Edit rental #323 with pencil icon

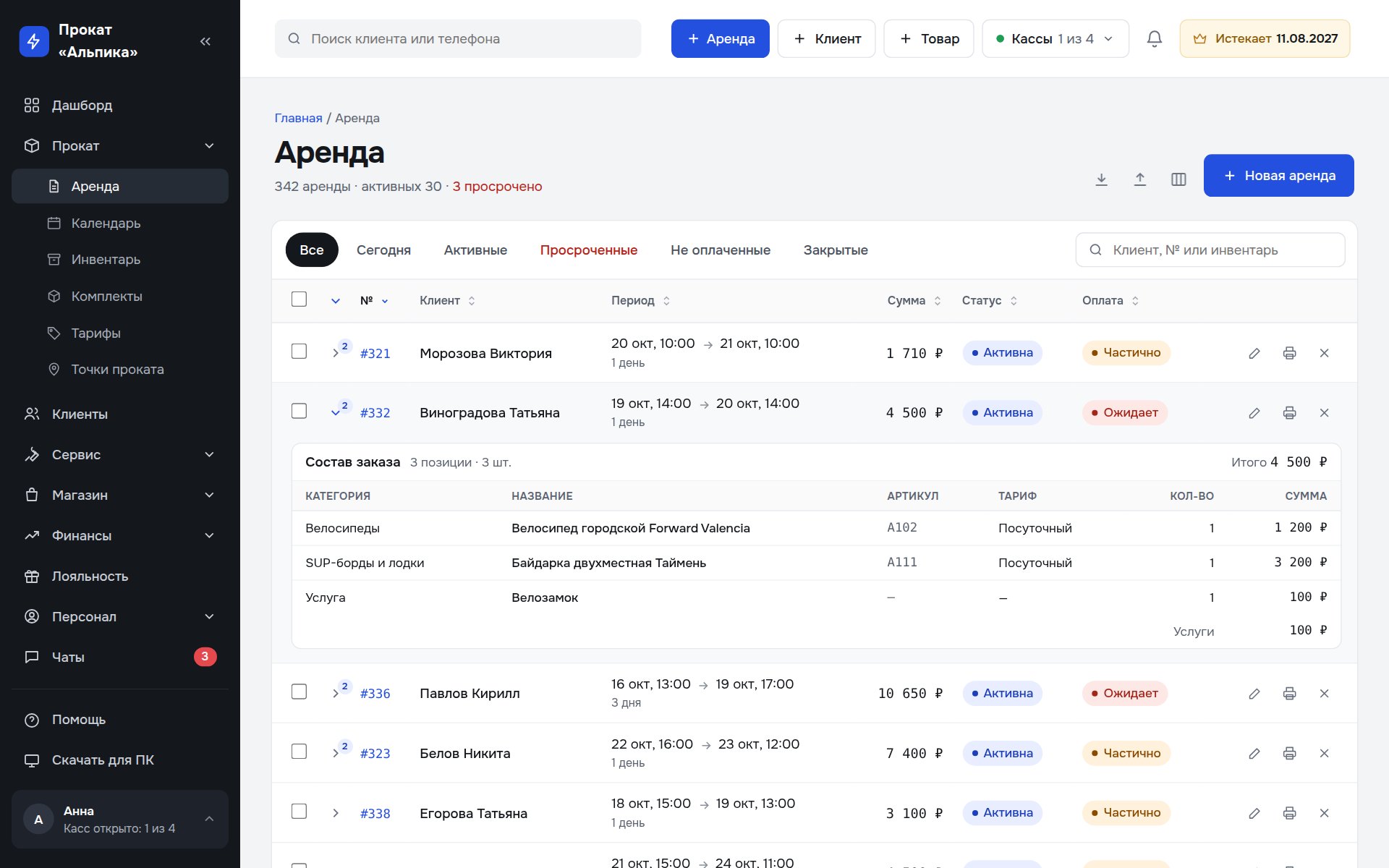point(1254,754)
